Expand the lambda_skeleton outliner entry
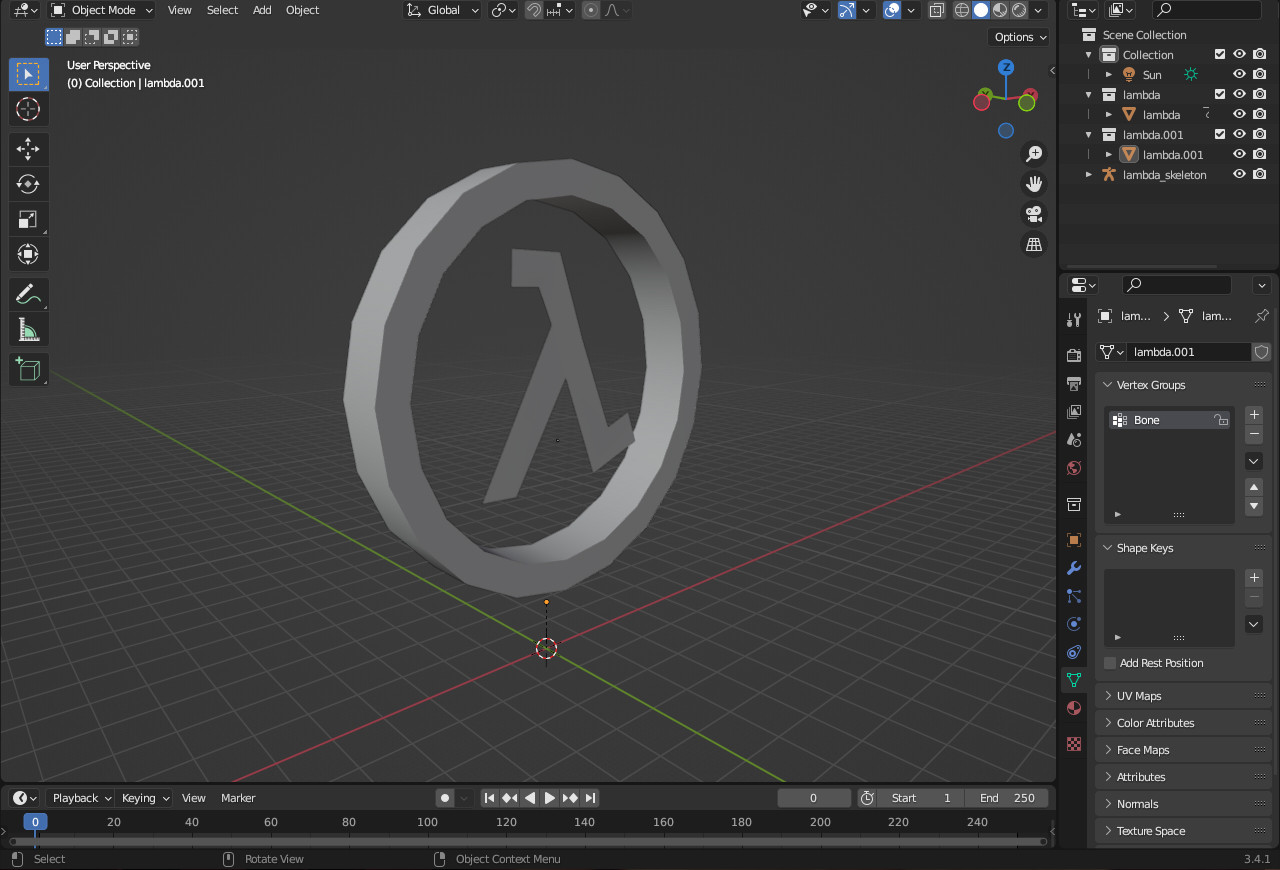The width and height of the screenshot is (1280, 870). click(x=1090, y=174)
